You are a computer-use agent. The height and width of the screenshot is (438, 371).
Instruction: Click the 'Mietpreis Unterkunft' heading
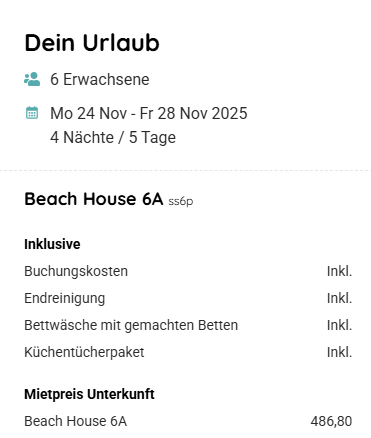(89, 394)
